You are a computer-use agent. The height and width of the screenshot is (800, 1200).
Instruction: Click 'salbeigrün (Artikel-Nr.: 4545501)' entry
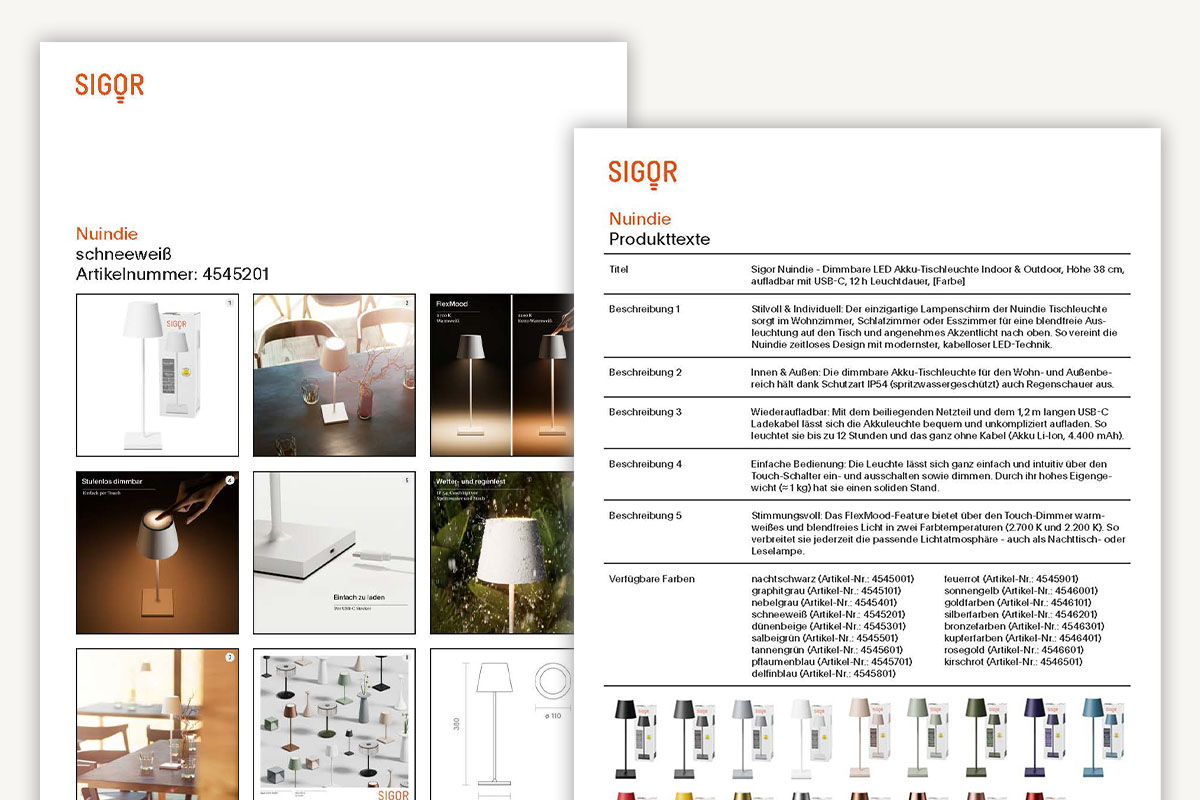[824, 638]
